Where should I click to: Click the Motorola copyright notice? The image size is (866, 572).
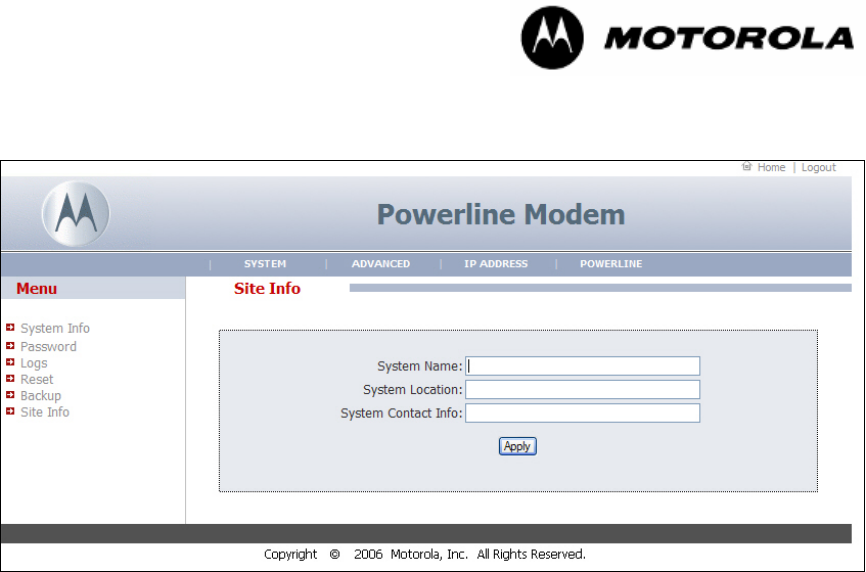tap(424, 554)
